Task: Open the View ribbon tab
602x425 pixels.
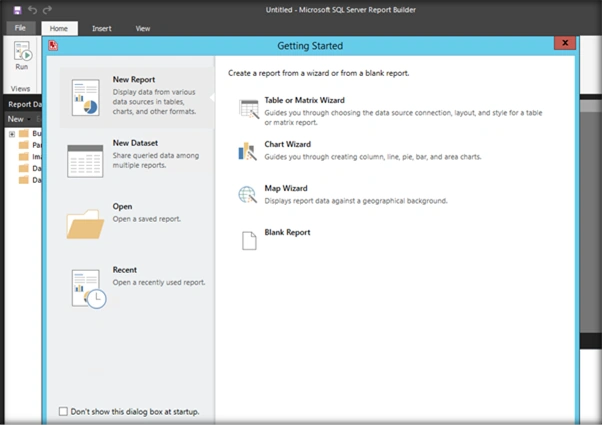Action: [142, 28]
